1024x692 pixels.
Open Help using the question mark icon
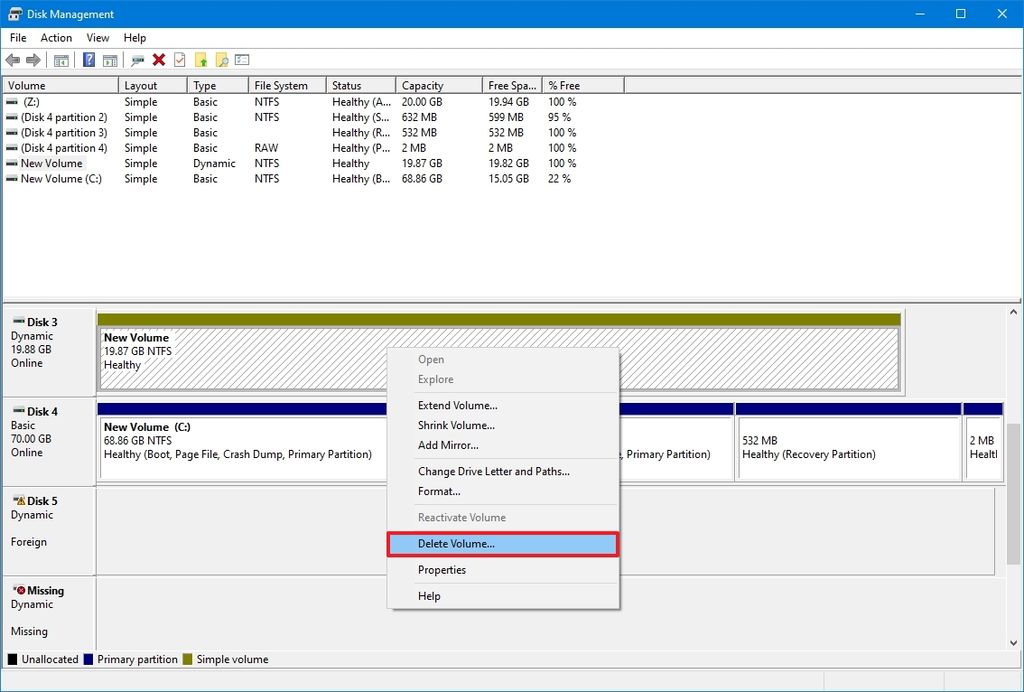[x=87, y=59]
